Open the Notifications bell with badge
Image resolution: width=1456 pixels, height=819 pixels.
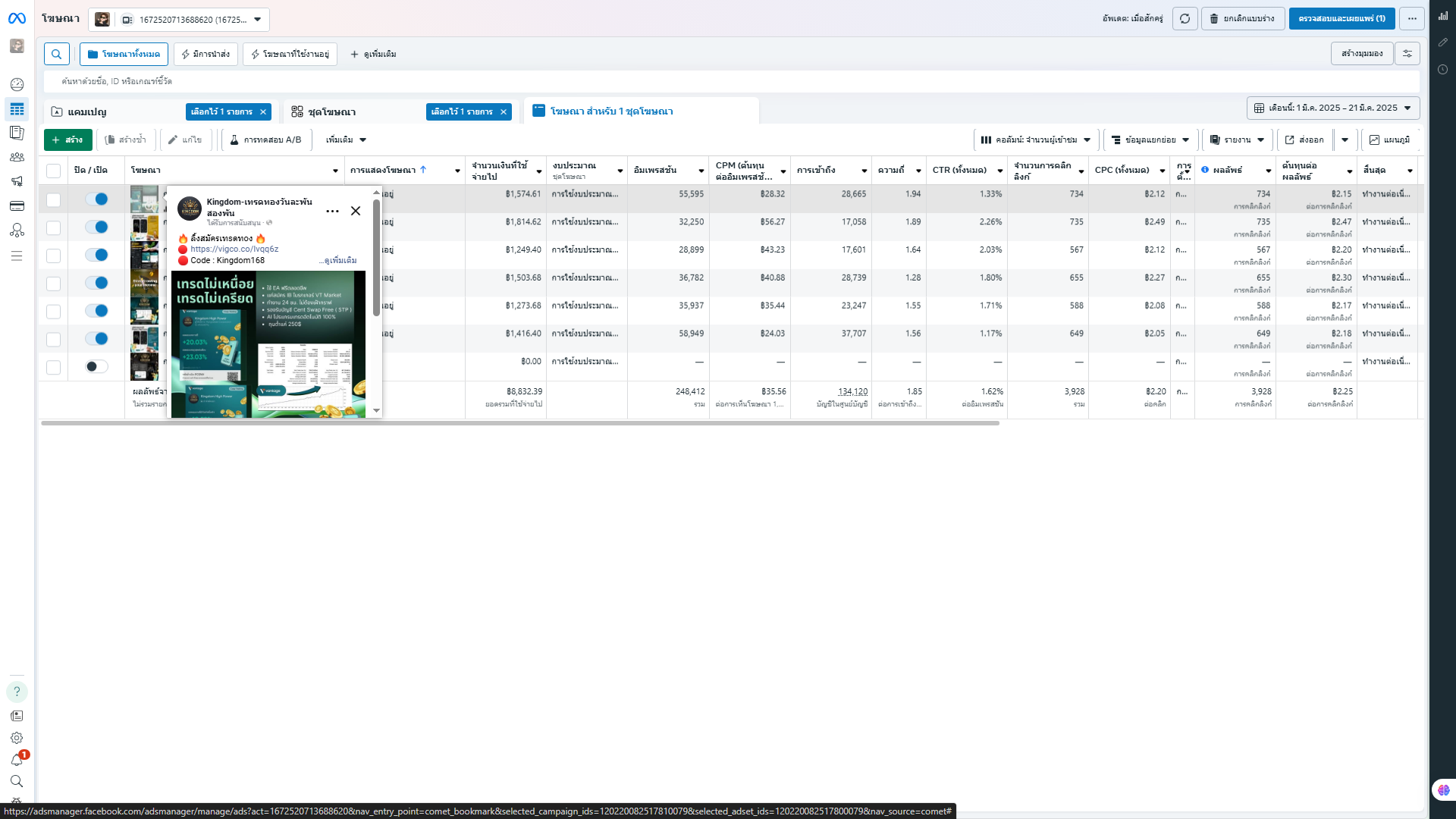pyautogui.click(x=17, y=759)
